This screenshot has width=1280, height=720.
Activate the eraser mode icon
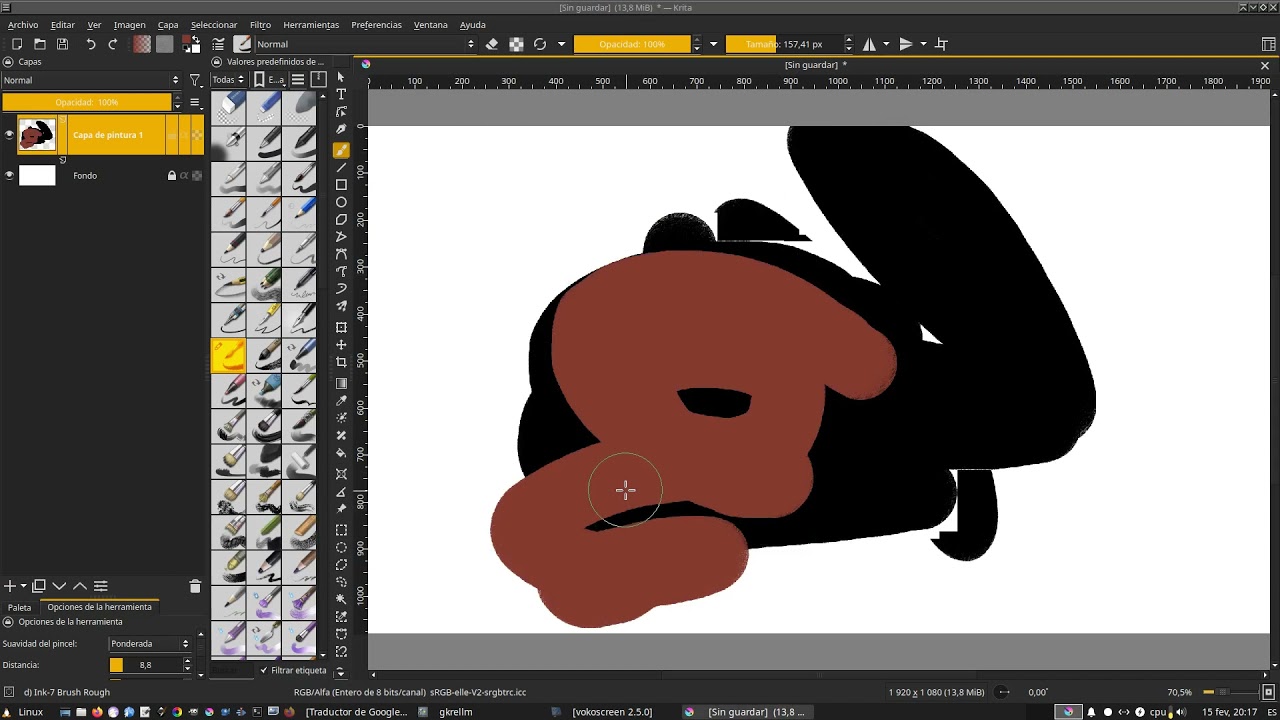coord(492,44)
